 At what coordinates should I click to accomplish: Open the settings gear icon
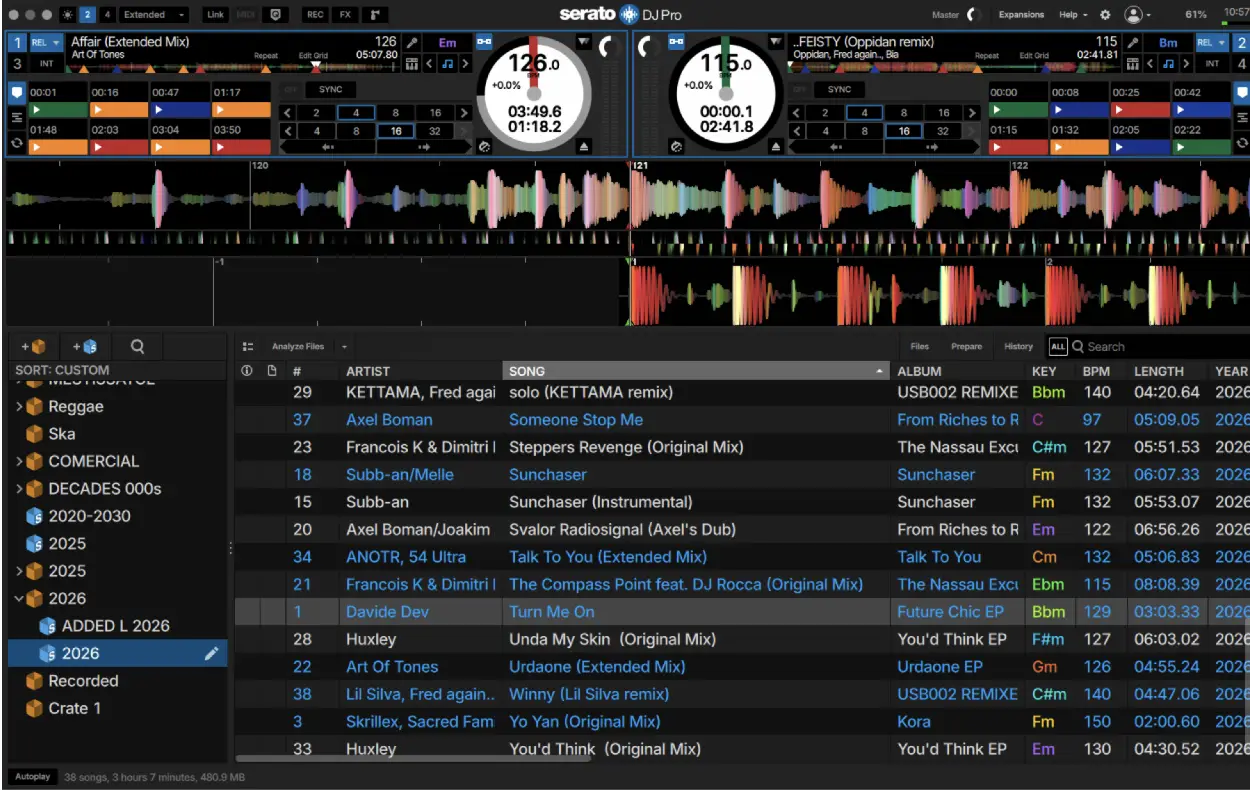(x=1105, y=15)
